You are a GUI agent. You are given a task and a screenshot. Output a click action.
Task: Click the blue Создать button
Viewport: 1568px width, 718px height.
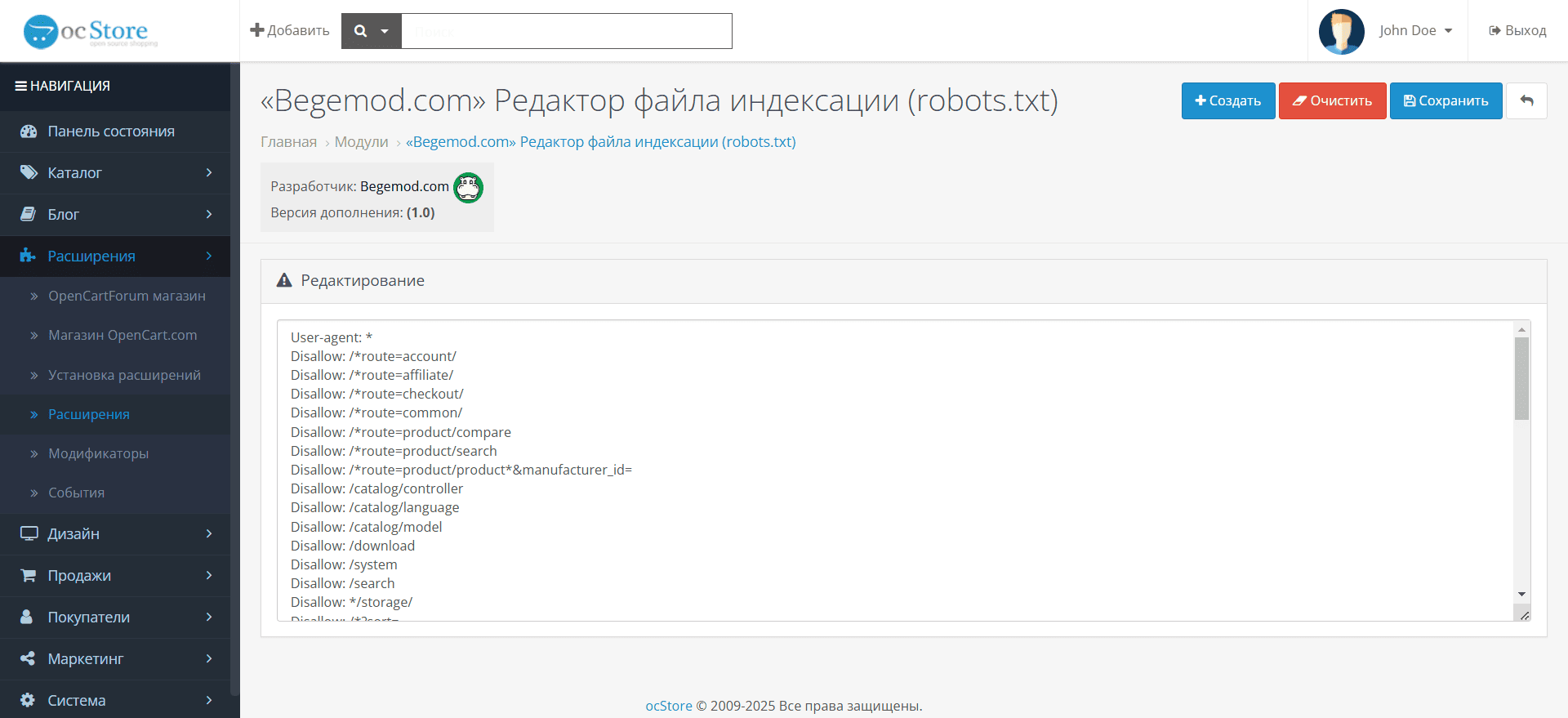[x=1228, y=101]
